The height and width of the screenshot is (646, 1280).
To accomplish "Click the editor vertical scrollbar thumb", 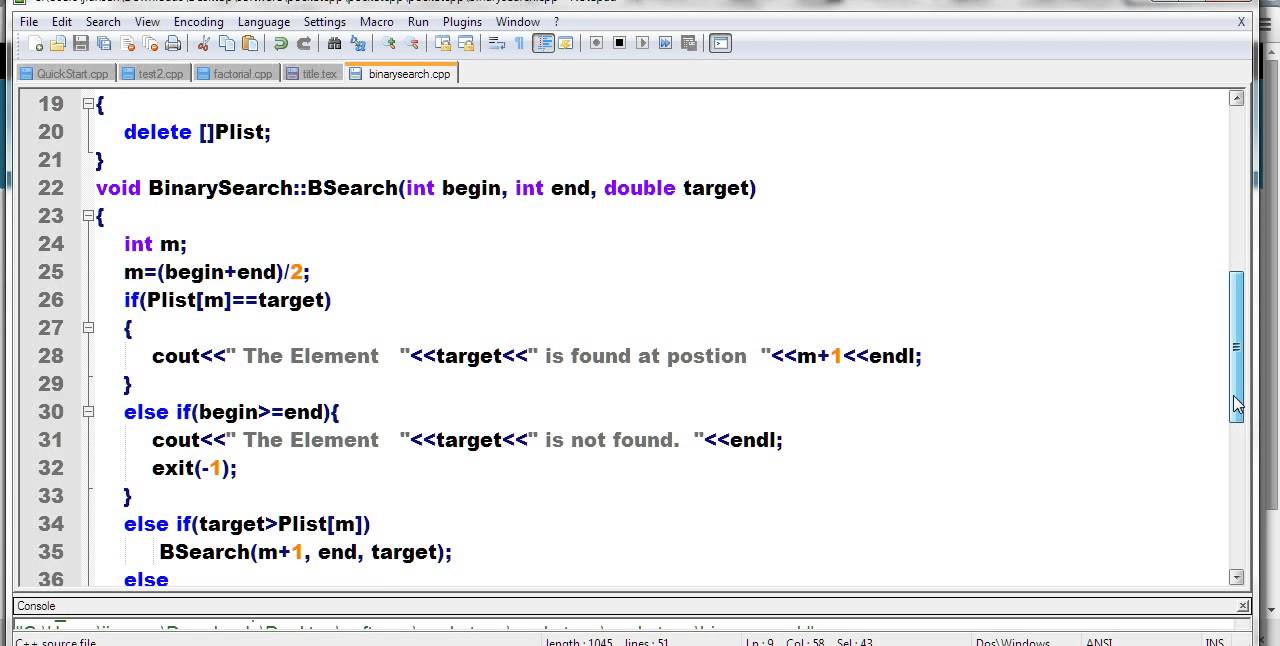I will pyautogui.click(x=1237, y=346).
